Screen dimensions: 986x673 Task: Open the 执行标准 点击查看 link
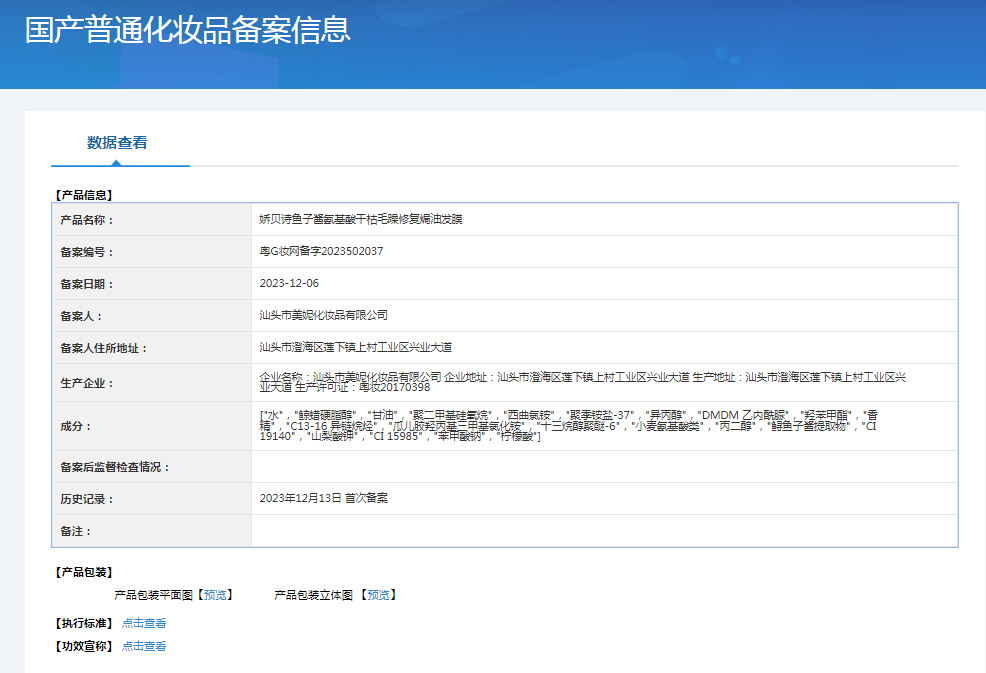(144, 623)
